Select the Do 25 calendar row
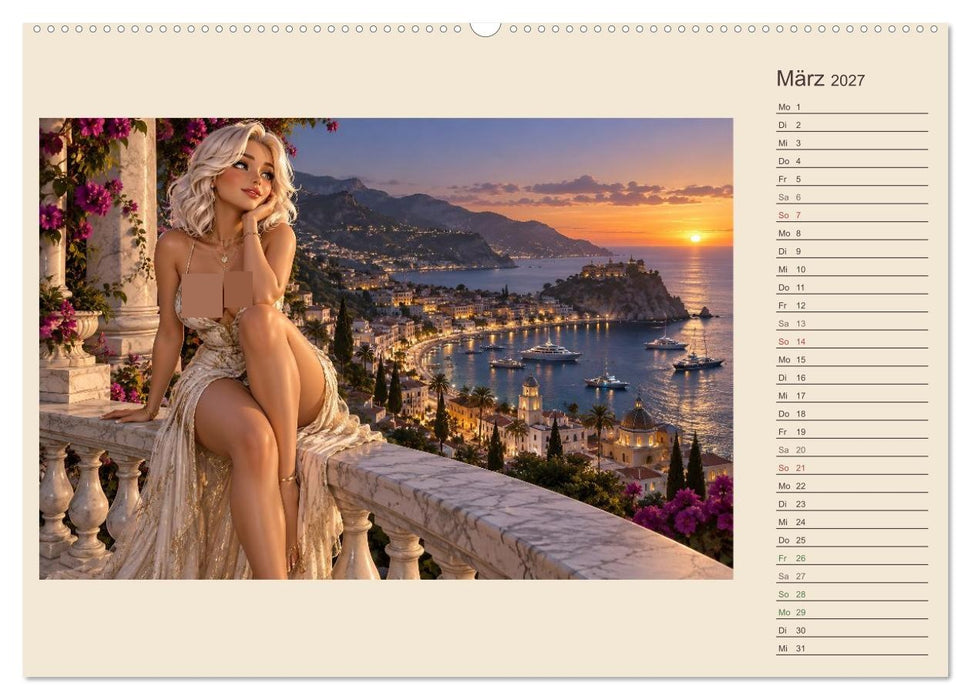Image resolution: width=971 pixels, height=700 pixels. [x=852, y=540]
